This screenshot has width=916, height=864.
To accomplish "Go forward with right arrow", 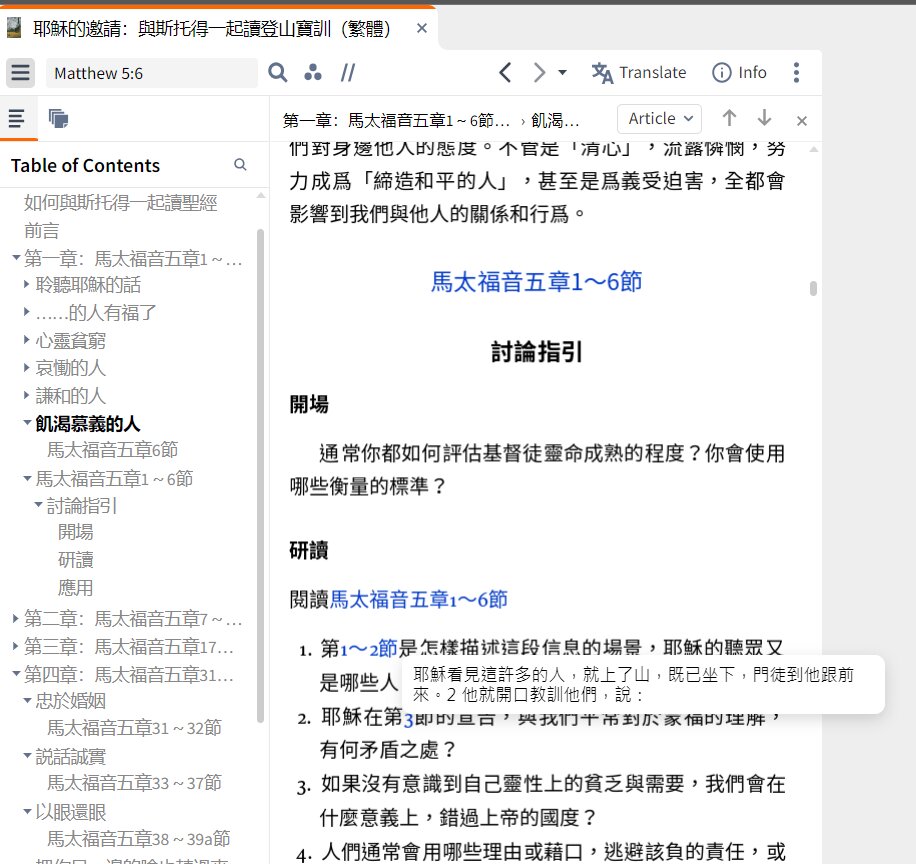I will click(x=539, y=73).
